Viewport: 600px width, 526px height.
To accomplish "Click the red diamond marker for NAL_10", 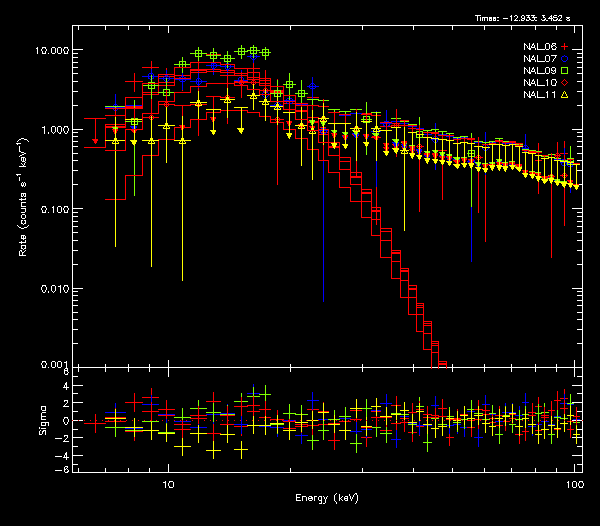I will click(565, 83).
